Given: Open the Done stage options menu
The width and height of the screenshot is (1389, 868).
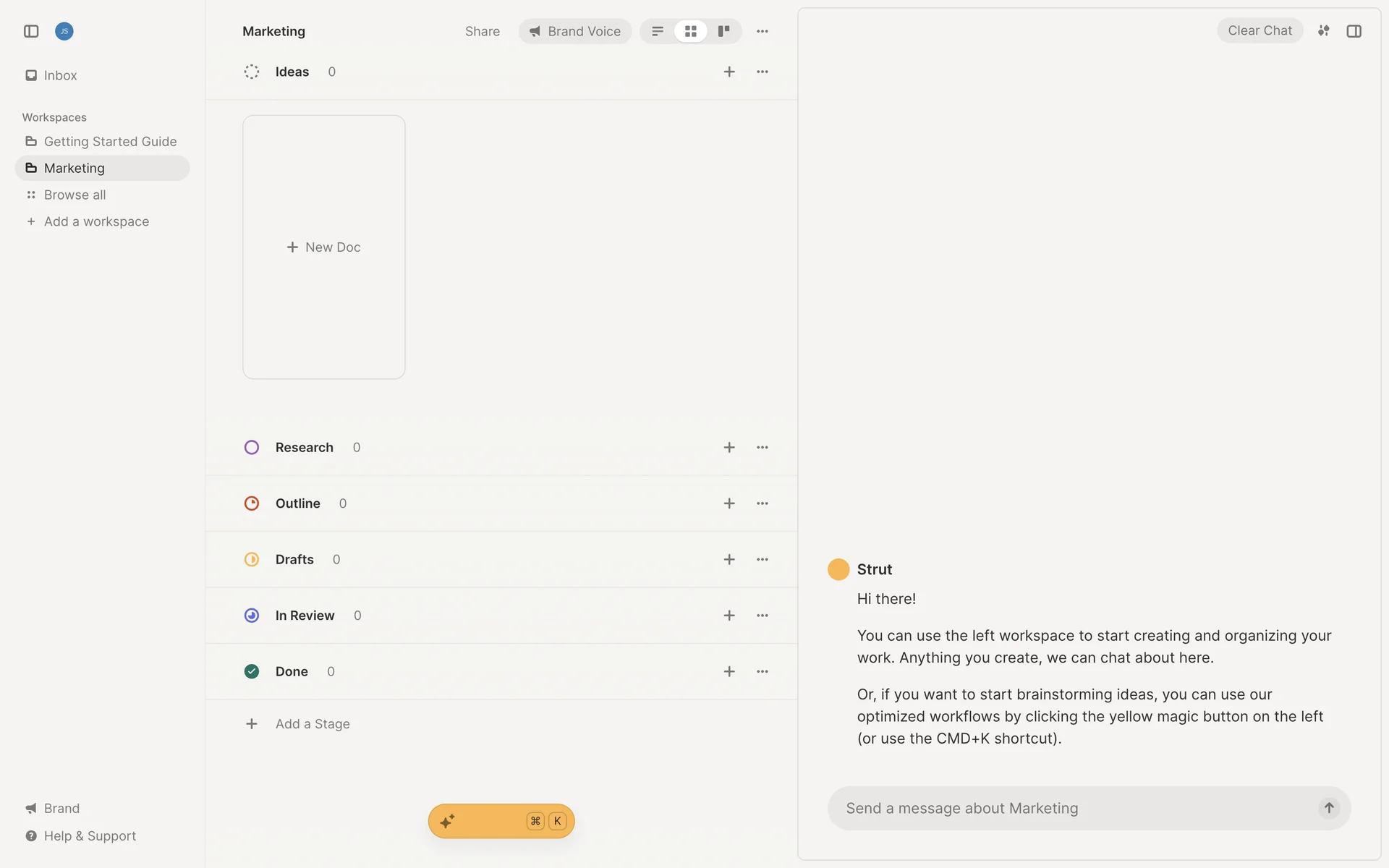Looking at the screenshot, I should (763, 672).
